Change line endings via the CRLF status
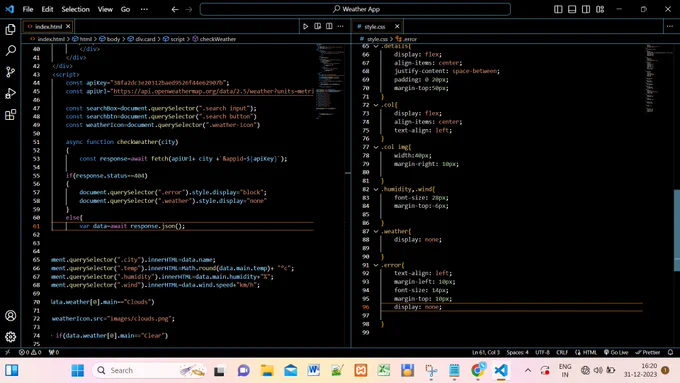The height and width of the screenshot is (383, 680). [x=562, y=352]
